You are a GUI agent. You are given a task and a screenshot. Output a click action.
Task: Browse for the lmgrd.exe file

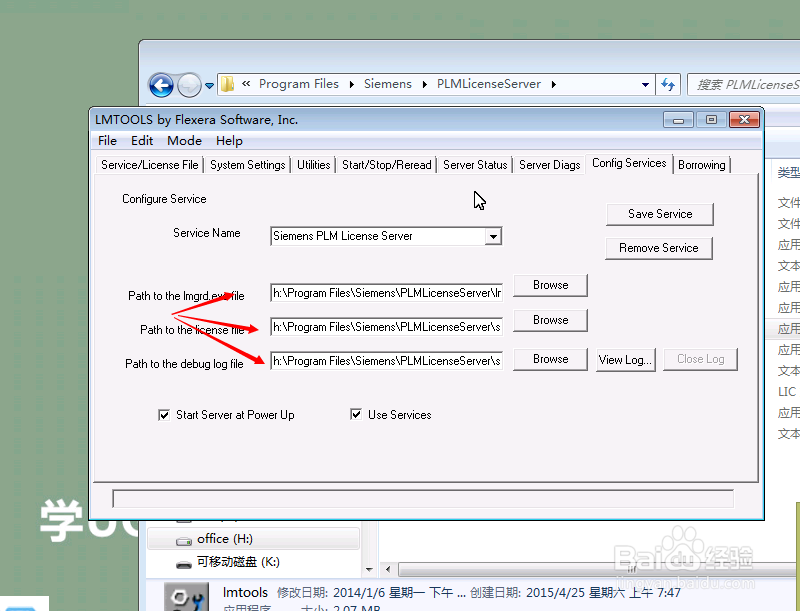550,285
